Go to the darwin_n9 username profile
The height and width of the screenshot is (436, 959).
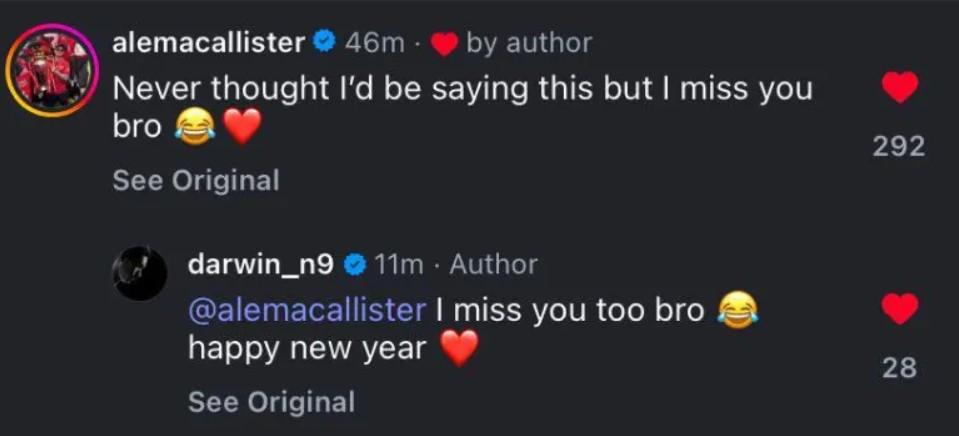pos(261,264)
